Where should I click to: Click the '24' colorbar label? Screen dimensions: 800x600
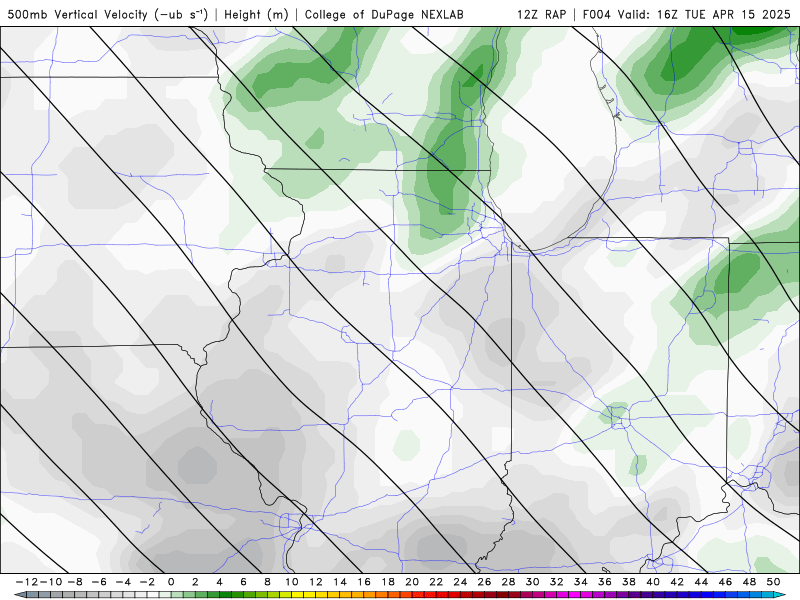460,582
